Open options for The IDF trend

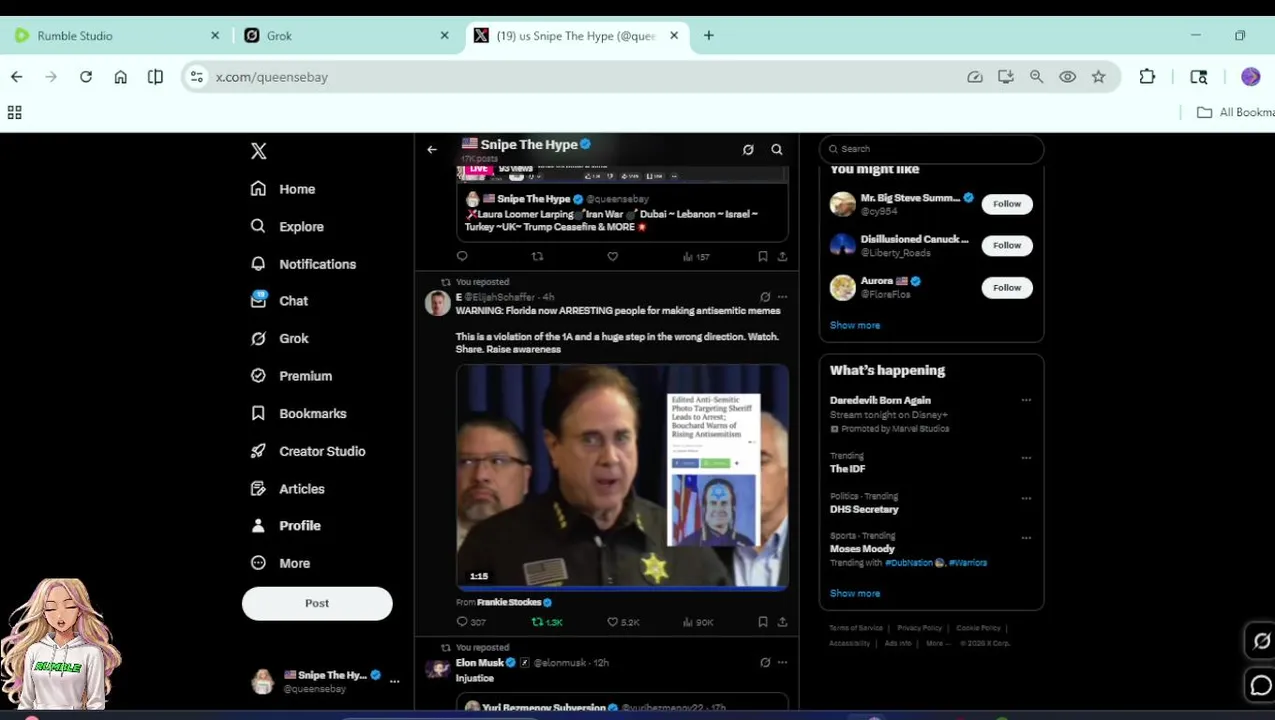[1026, 458]
